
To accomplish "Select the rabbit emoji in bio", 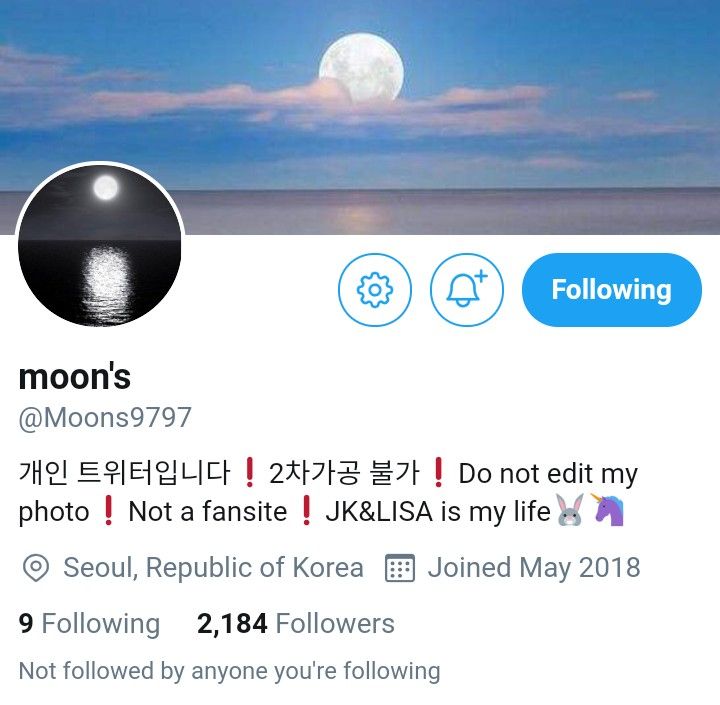I will (x=570, y=510).
